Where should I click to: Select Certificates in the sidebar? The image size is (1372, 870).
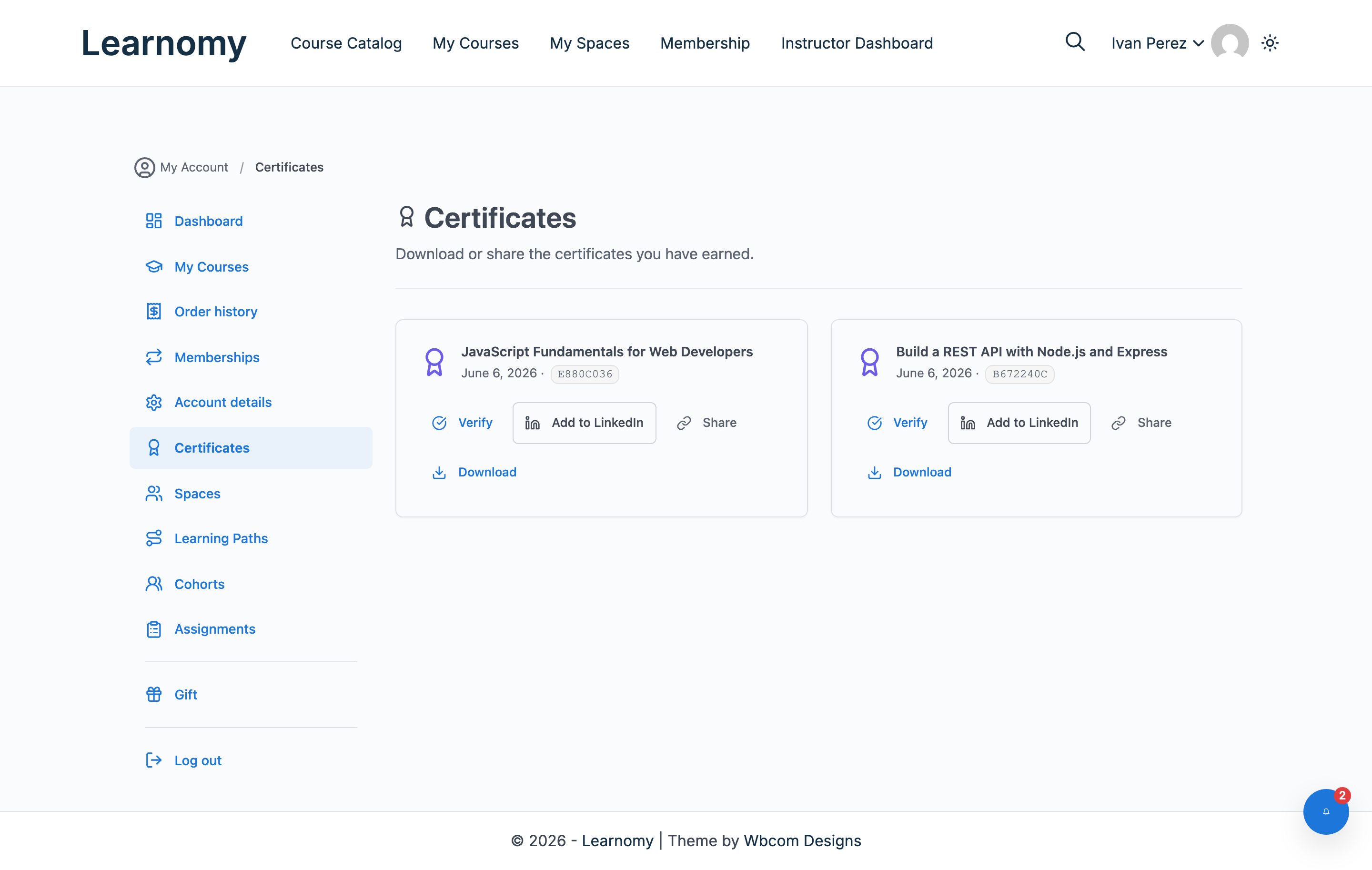[x=251, y=448]
